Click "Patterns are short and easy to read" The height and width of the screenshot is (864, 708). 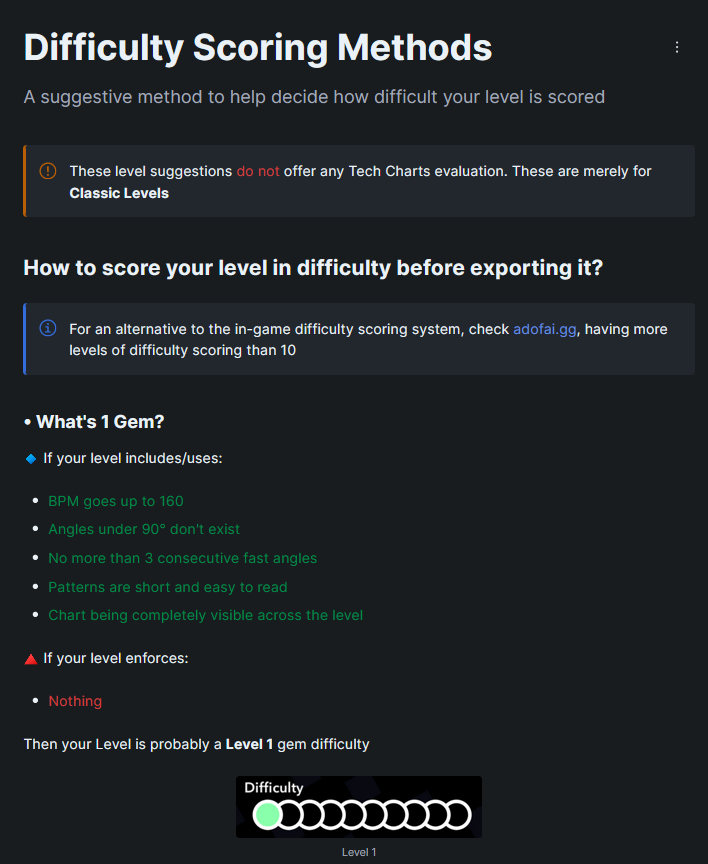tap(168, 587)
